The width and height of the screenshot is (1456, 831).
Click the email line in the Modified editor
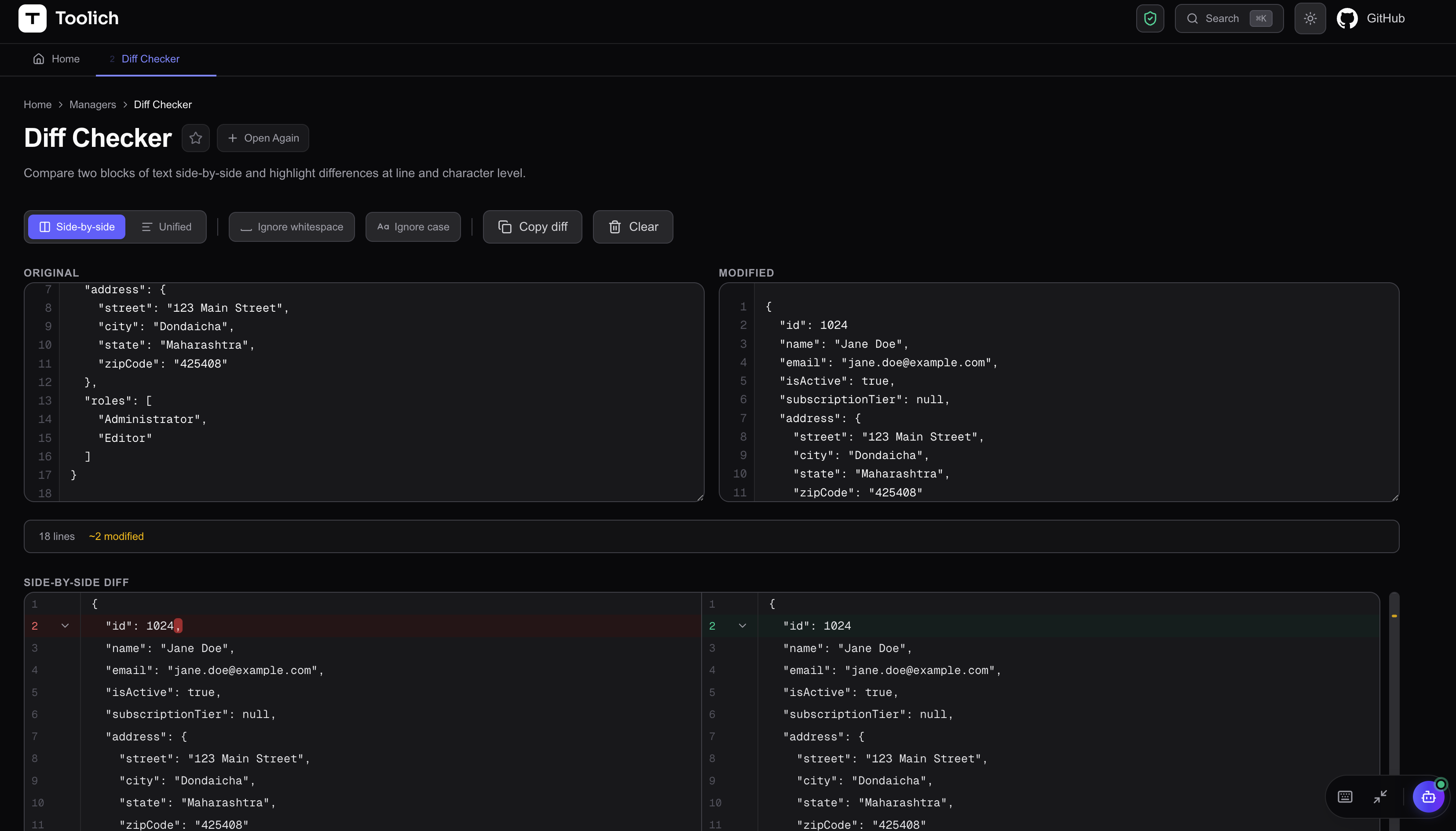(889, 362)
